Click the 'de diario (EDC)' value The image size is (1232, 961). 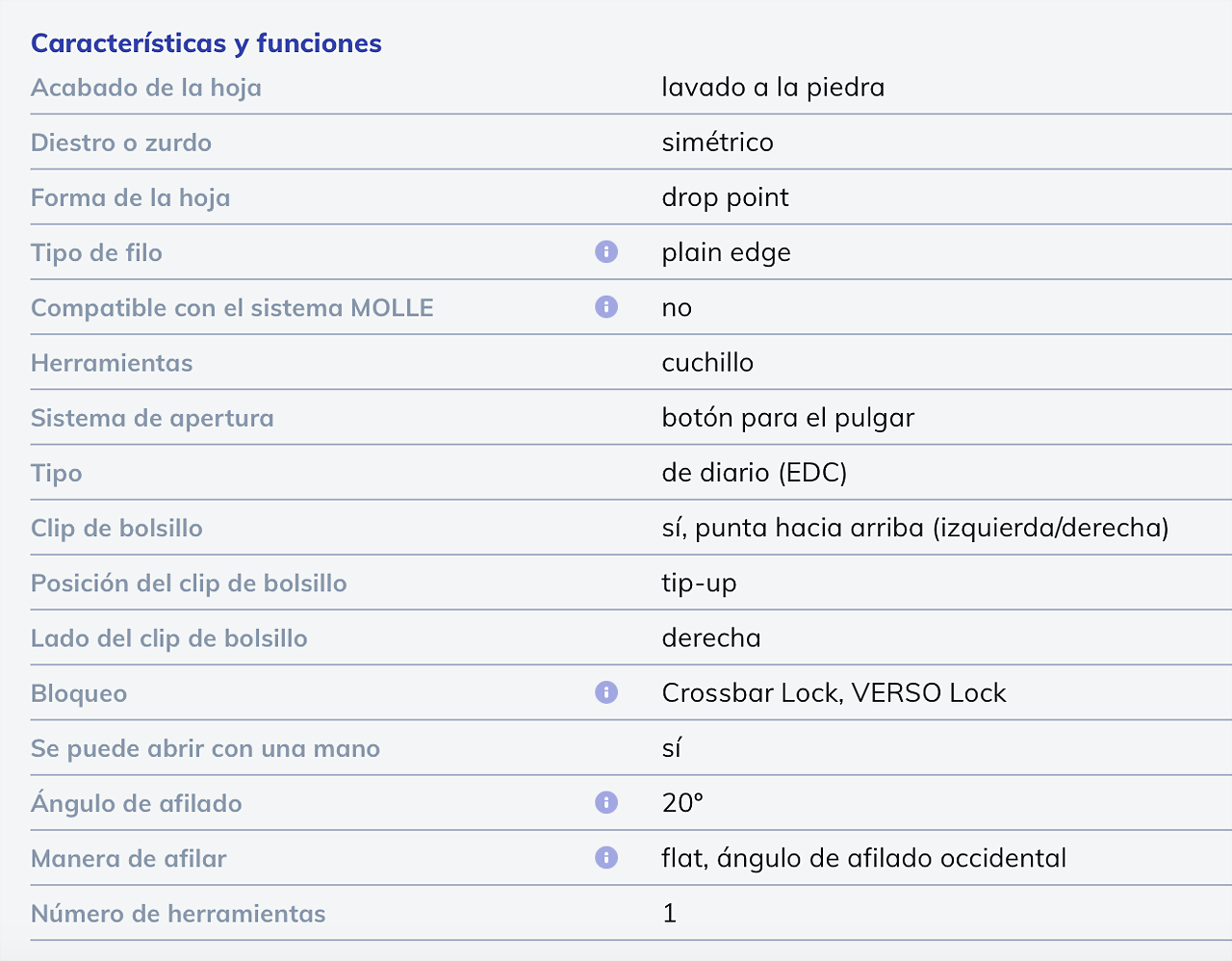(754, 473)
